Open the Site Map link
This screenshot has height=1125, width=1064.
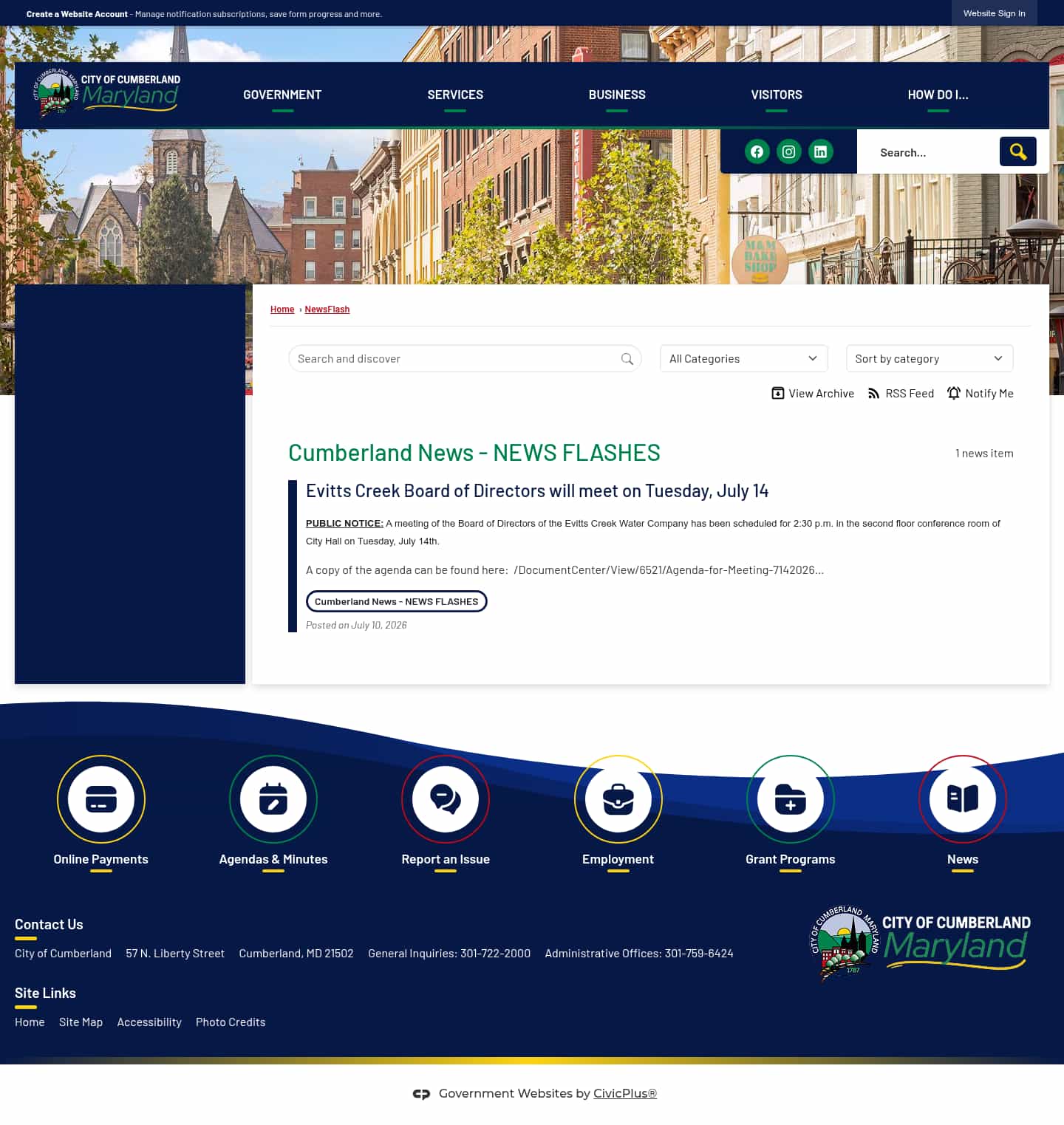pyautogui.click(x=81, y=1022)
